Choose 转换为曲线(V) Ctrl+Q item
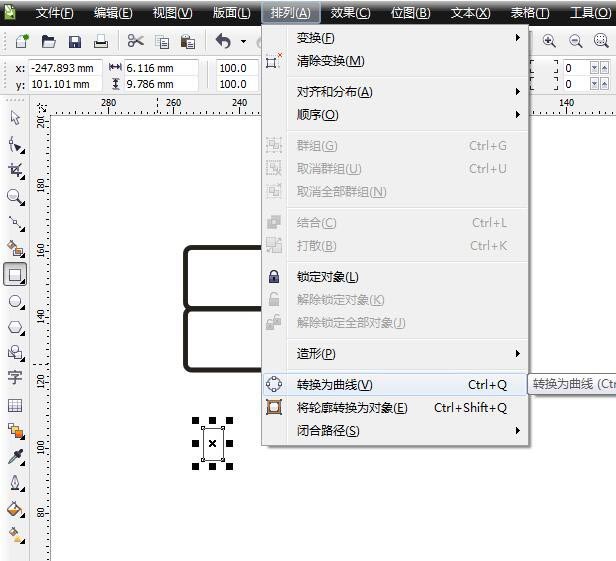This screenshot has width=616, height=561. click(395, 384)
